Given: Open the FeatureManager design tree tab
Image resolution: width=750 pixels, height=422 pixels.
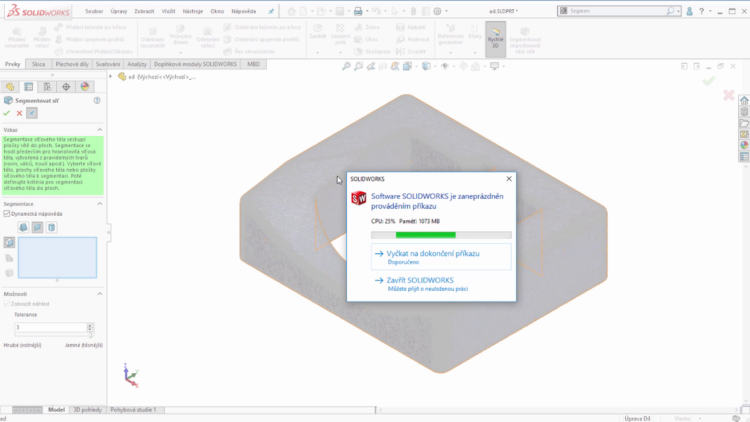Looking at the screenshot, I should pos(10,87).
